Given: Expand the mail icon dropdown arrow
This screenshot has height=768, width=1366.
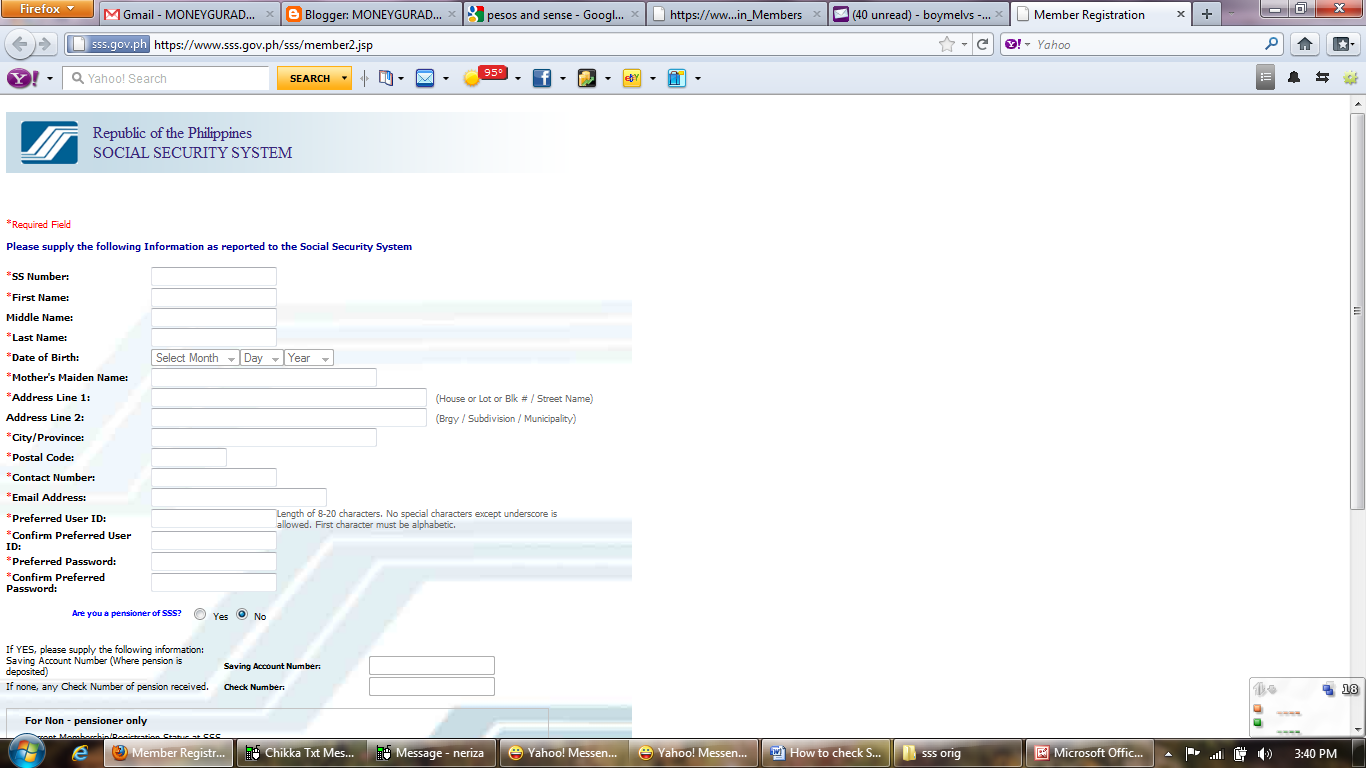Looking at the screenshot, I should (445, 78).
